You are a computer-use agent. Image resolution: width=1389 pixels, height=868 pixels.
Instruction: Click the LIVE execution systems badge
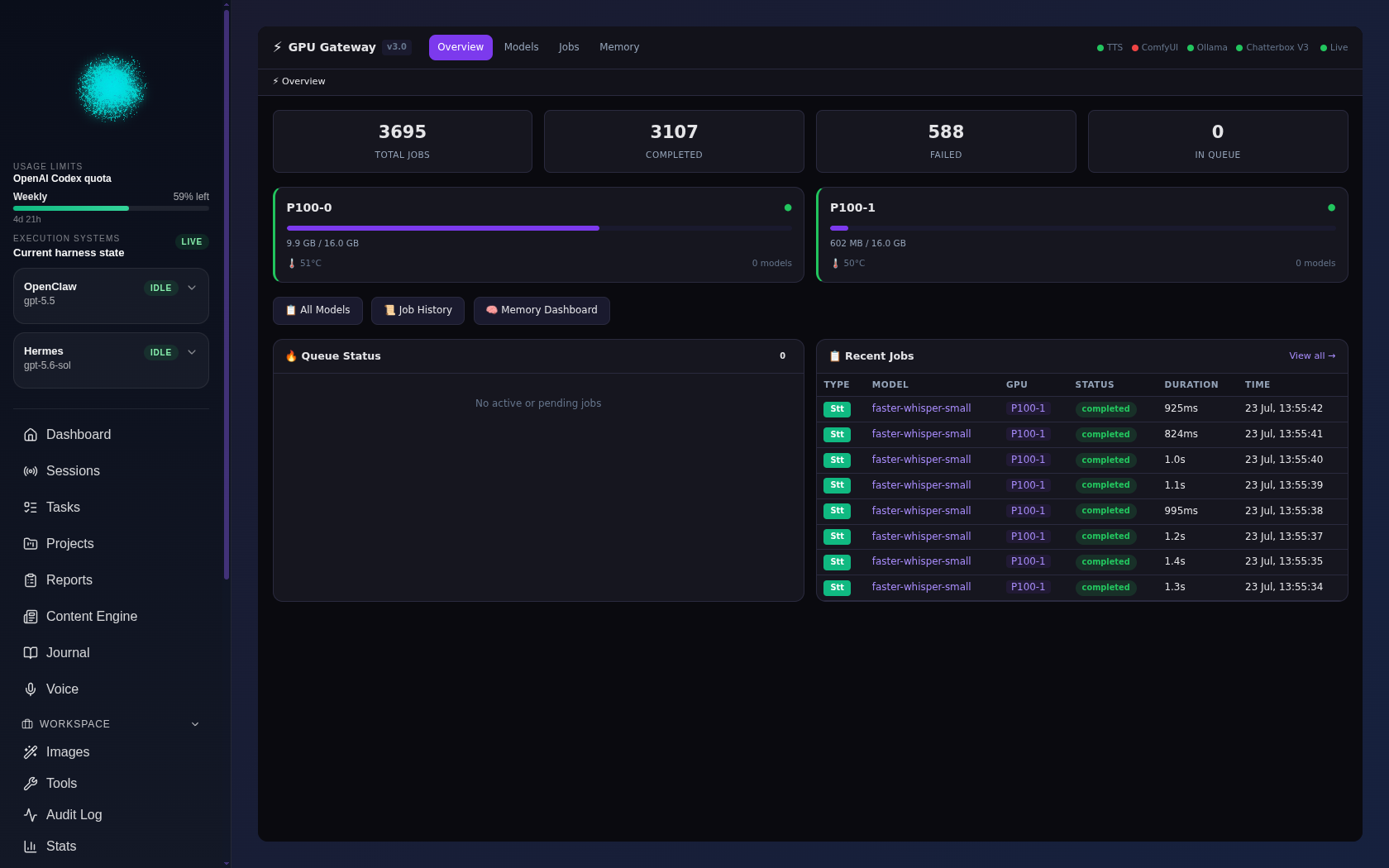pos(192,242)
